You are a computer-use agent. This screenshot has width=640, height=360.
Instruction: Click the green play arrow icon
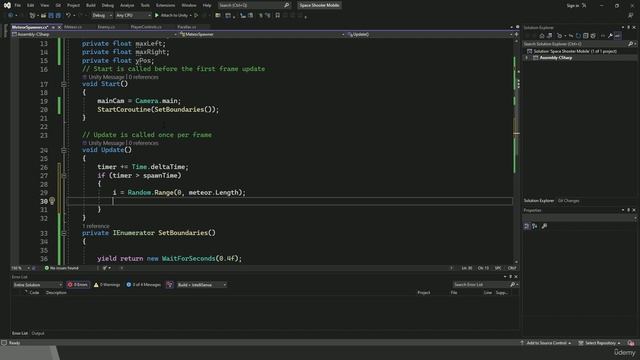coord(157,16)
